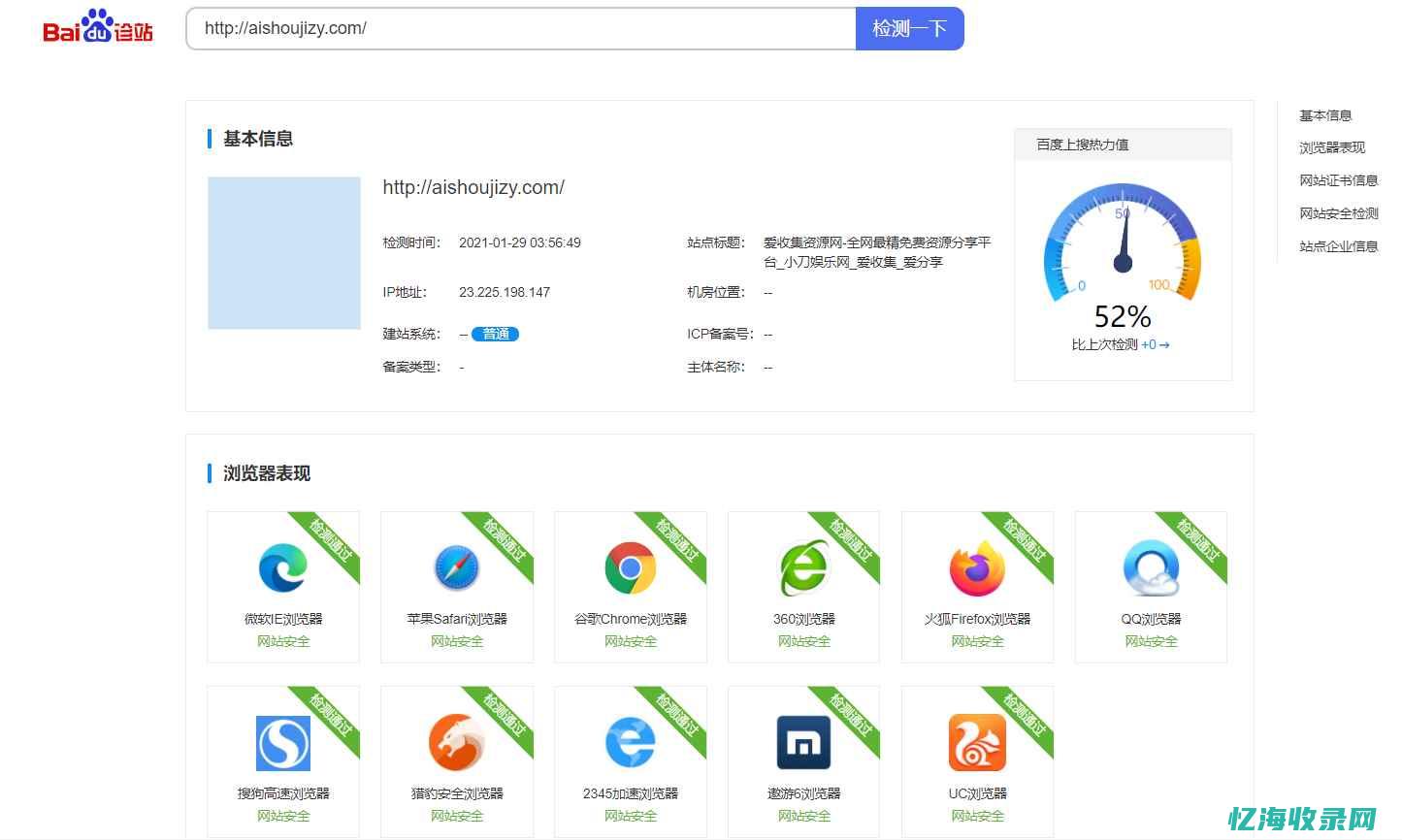The width and height of the screenshot is (1402, 840).
Task: Click the URL input field
Action: [521, 28]
